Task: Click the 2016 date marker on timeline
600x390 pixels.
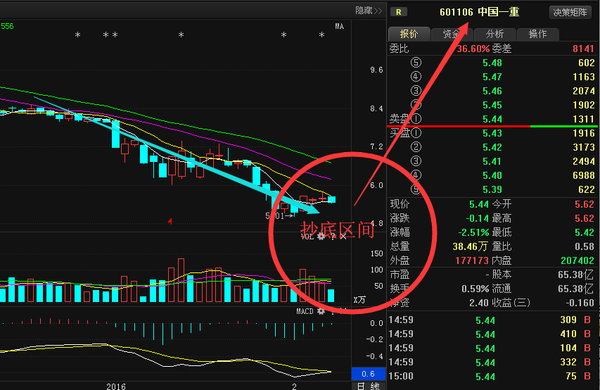Action: (x=116, y=386)
